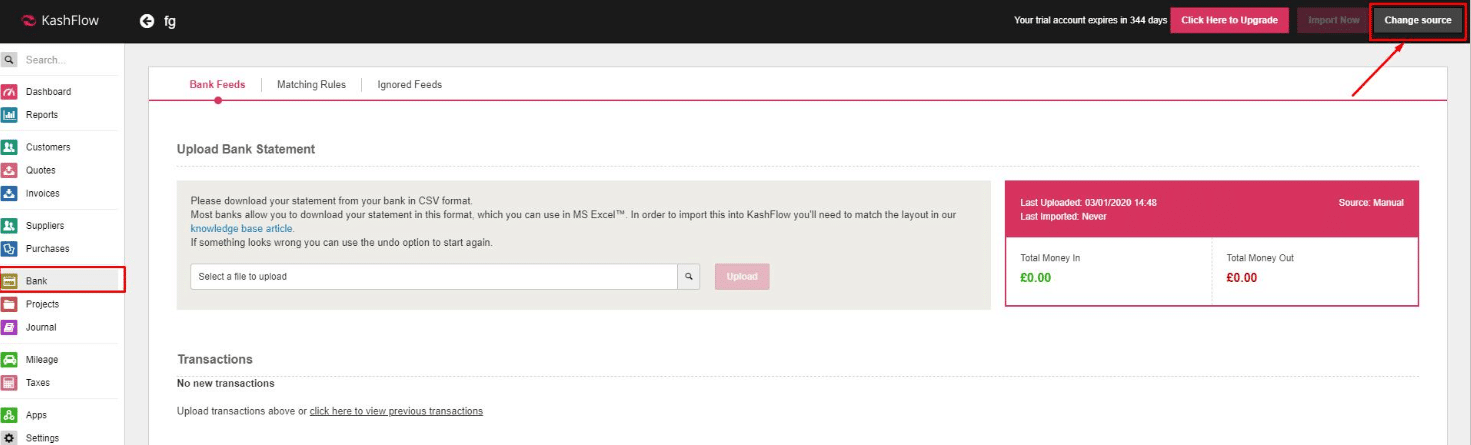
Task: Click the KashFlow logo icon
Action: click(x=28, y=20)
